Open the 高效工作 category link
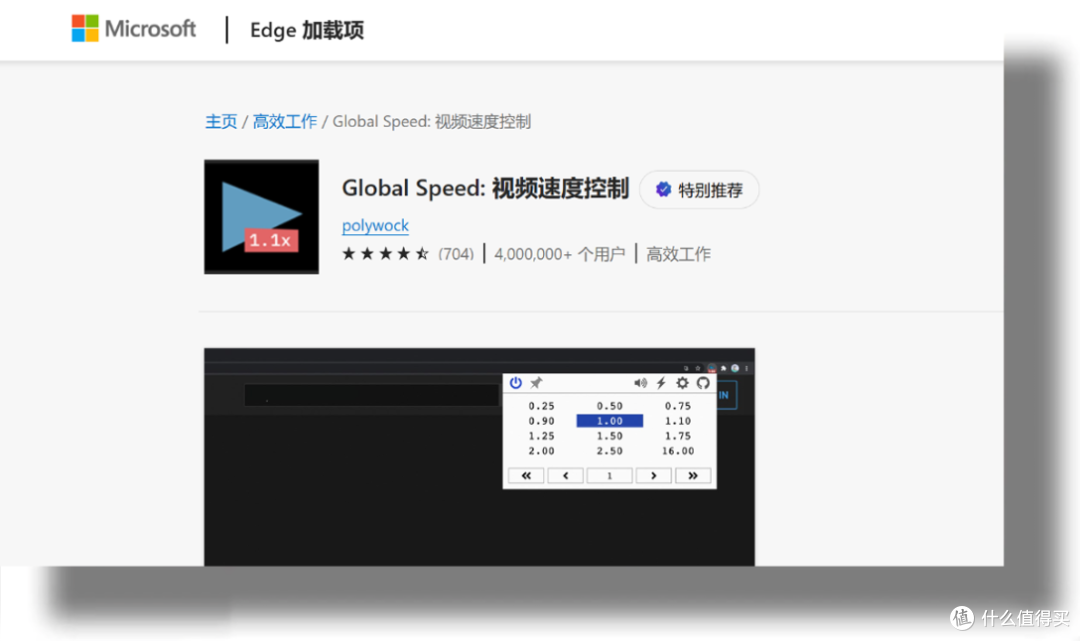1080x641 pixels. click(x=284, y=121)
